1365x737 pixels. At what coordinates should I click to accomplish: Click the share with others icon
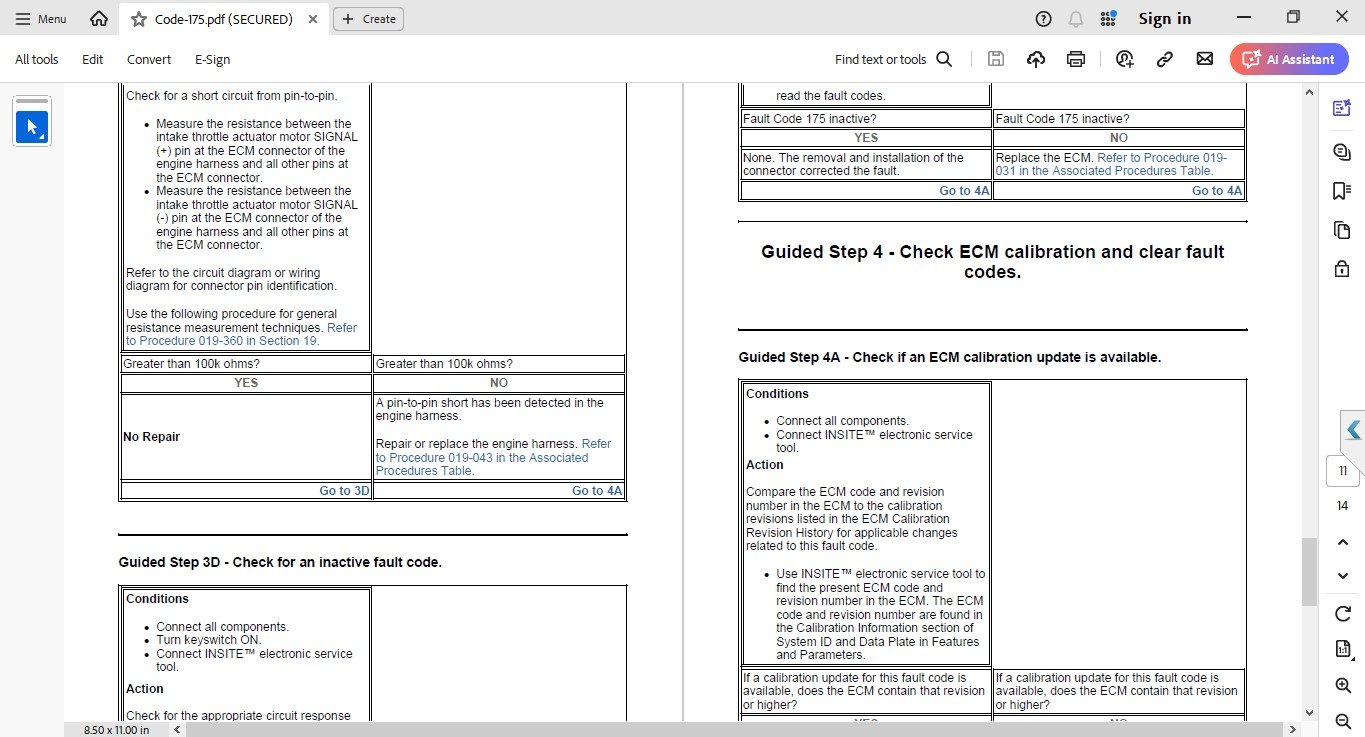tap(1125, 59)
